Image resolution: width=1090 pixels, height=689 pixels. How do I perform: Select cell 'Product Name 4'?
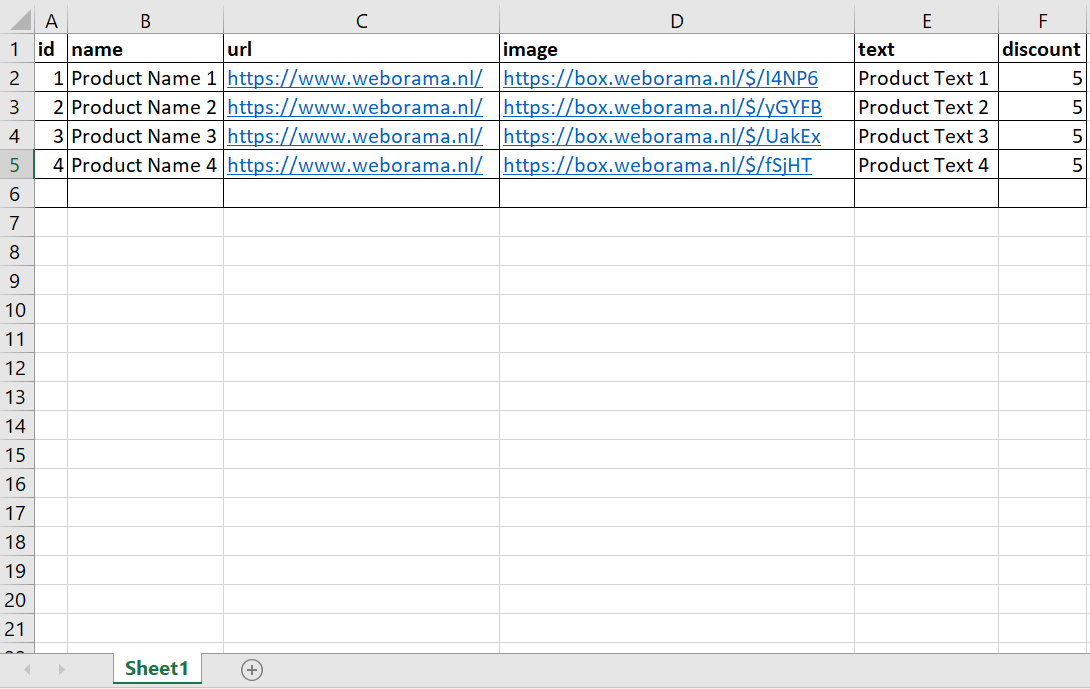click(145, 165)
